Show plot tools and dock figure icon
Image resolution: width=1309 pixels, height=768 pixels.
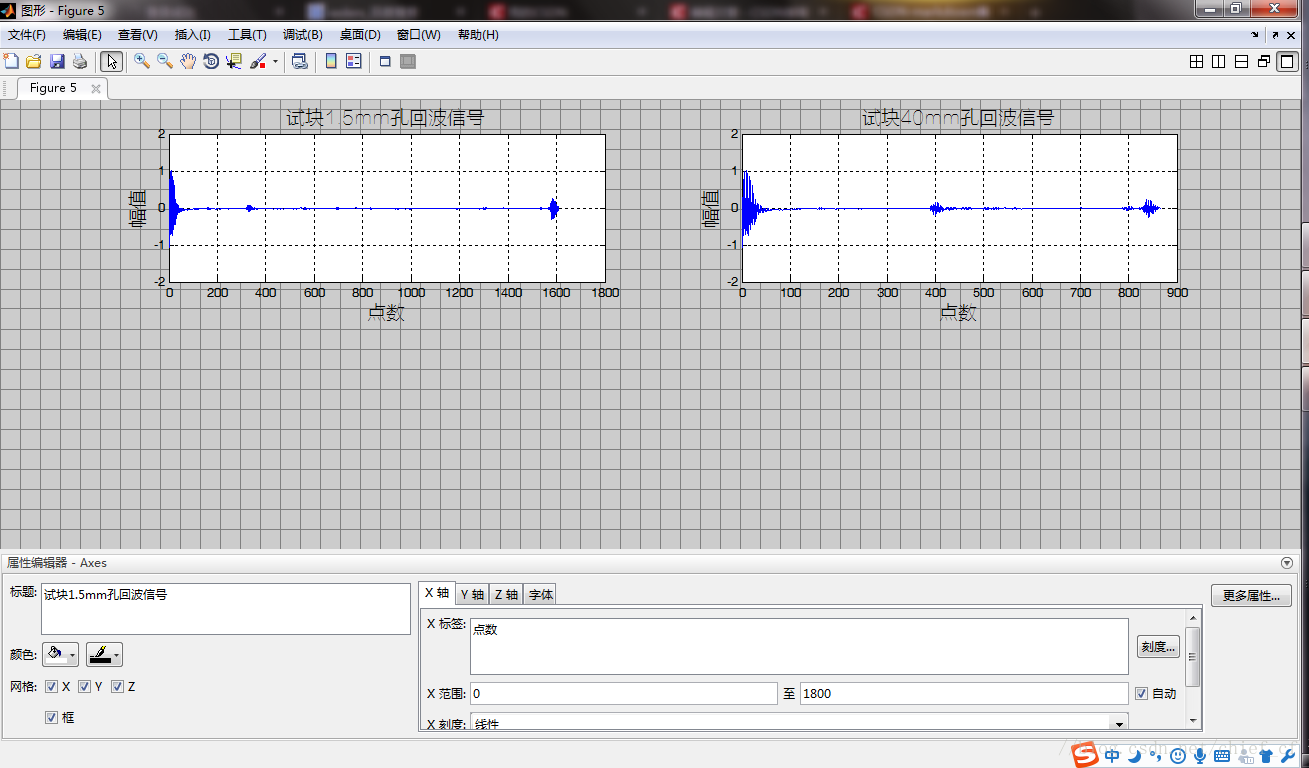pos(408,62)
